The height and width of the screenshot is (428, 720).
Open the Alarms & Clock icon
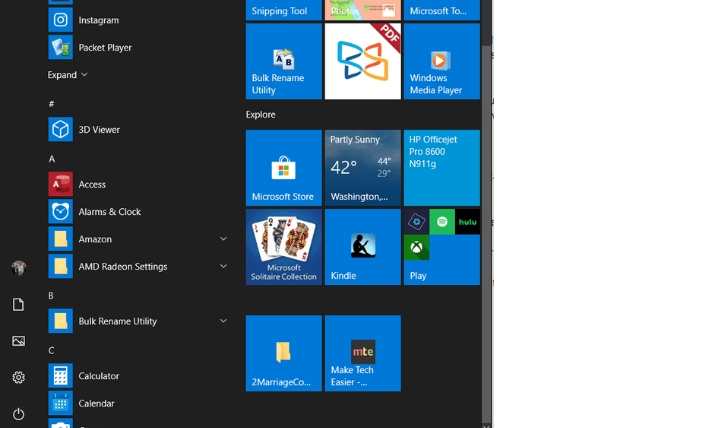(61, 212)
